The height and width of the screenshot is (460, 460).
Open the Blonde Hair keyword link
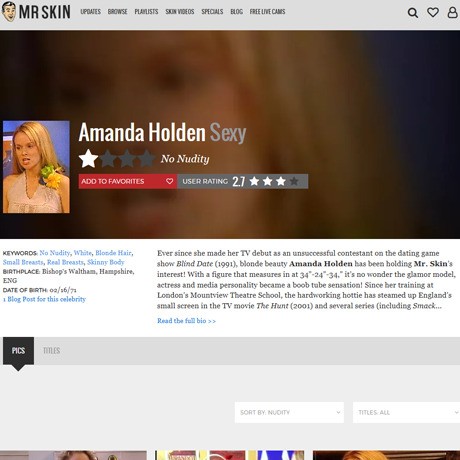point(113,253)
